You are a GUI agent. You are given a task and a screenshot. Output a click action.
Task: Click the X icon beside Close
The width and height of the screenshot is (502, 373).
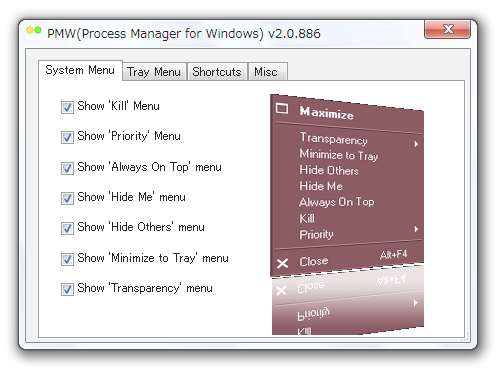coord(282,263)
